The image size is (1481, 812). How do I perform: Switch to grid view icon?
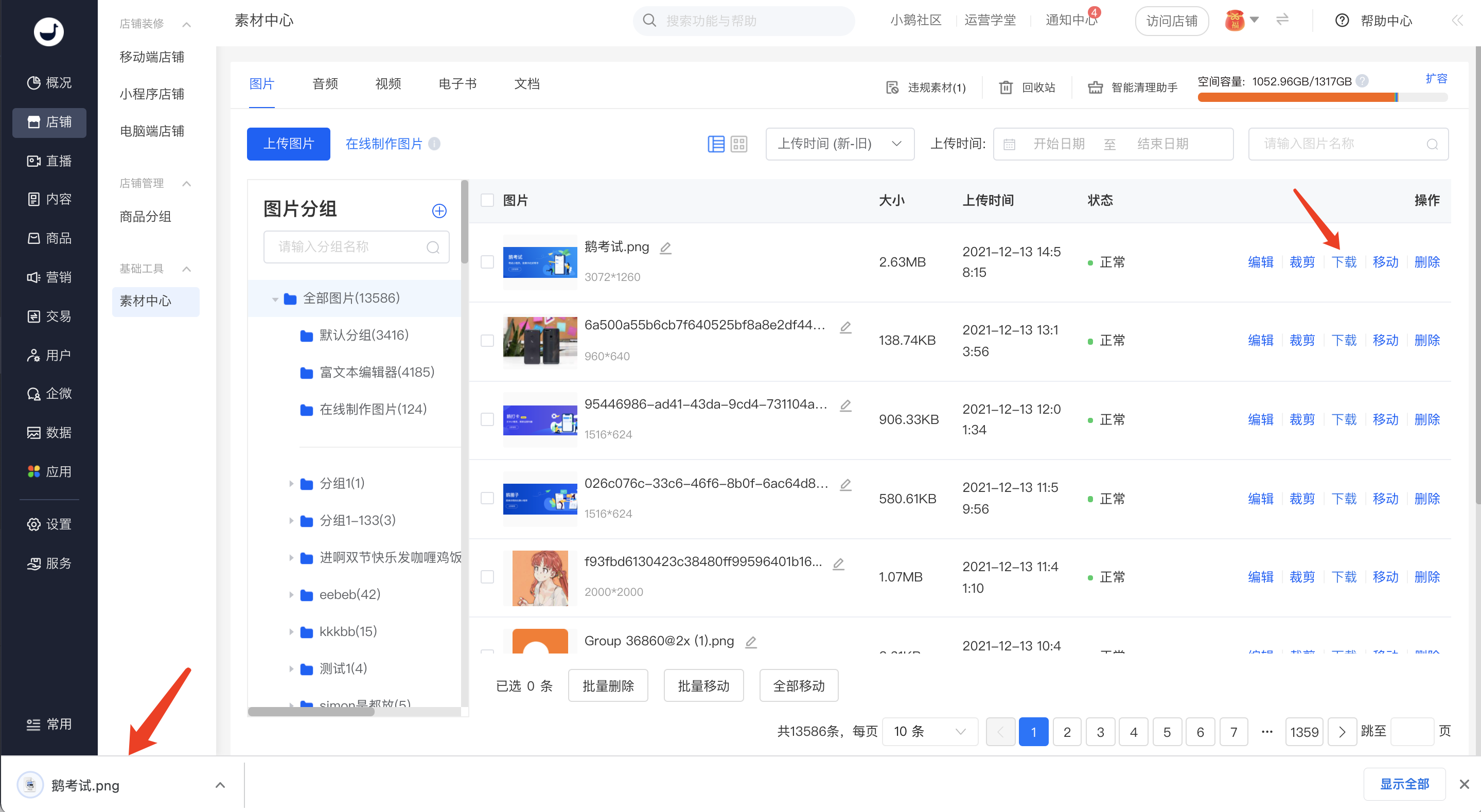(739, 144)
